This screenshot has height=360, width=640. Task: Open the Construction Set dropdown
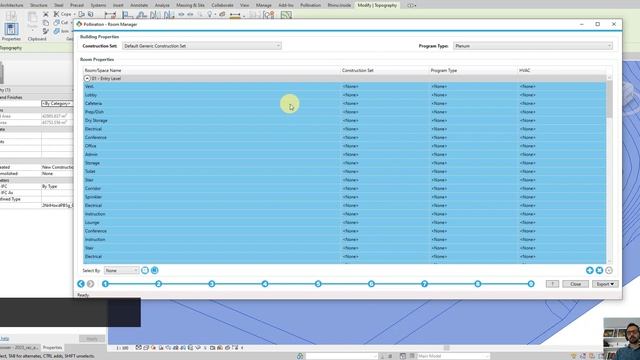click(x=202, y=46)
